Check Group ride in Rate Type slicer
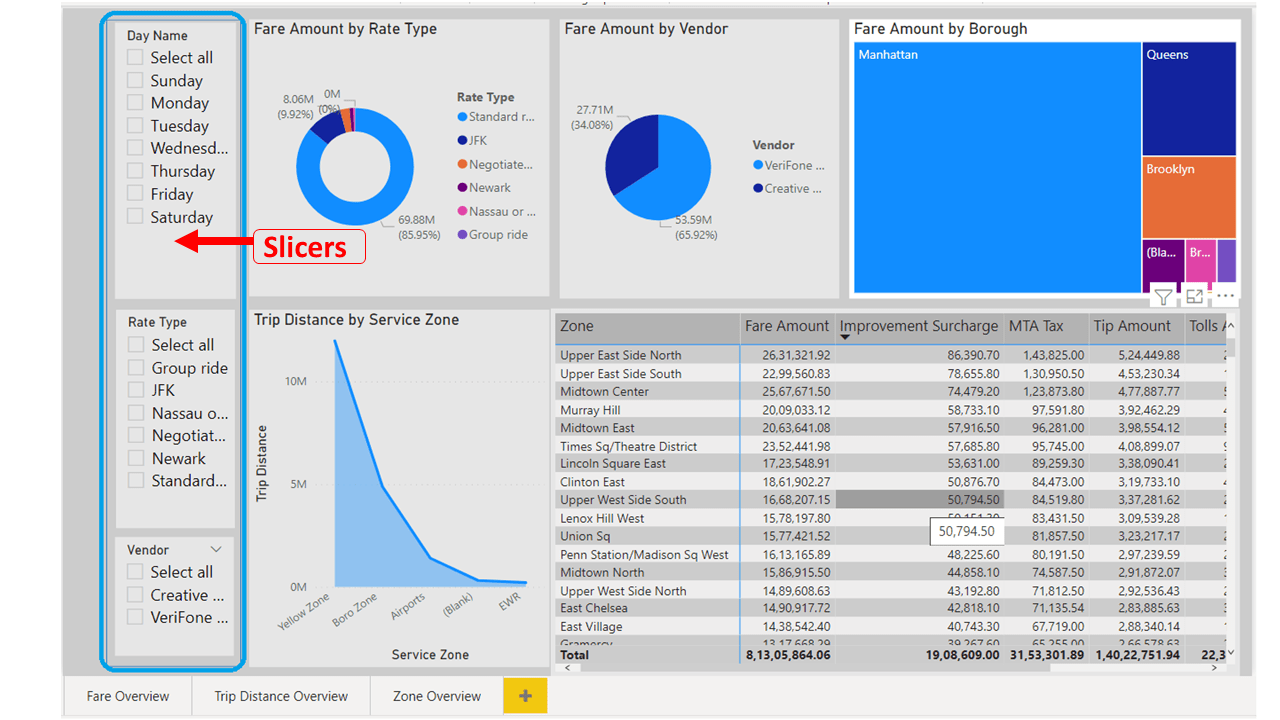 tap(135, 367)
